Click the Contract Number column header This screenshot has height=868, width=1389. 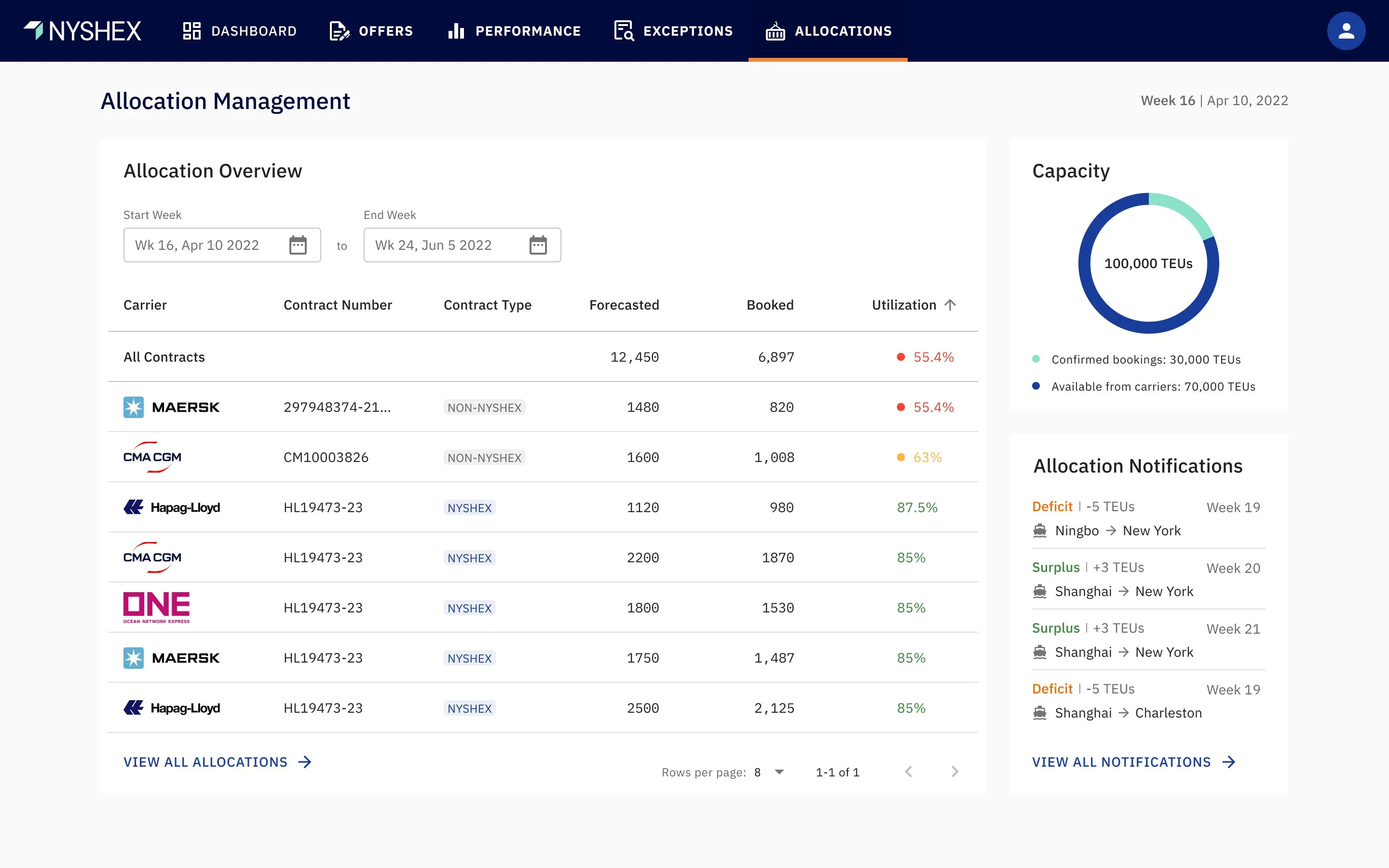pos(338,305)
